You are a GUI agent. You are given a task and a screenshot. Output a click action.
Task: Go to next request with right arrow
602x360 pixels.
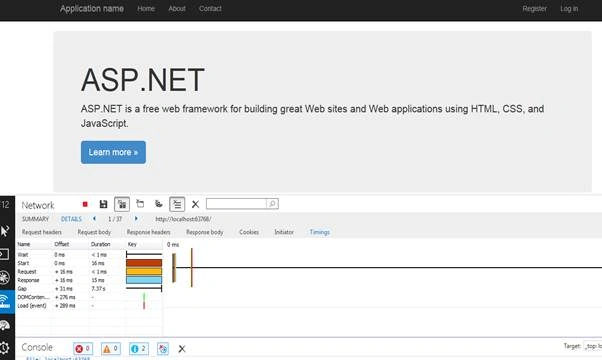coord(136,219)
